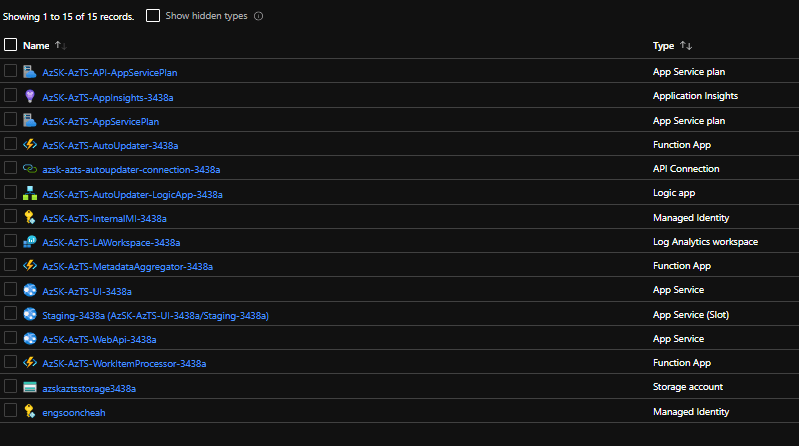Click the lightbulb icon for AzSK-AzTS-AppInsights-3438a
The width and height of the screenshot is (799, 446).
pos(30,96)
